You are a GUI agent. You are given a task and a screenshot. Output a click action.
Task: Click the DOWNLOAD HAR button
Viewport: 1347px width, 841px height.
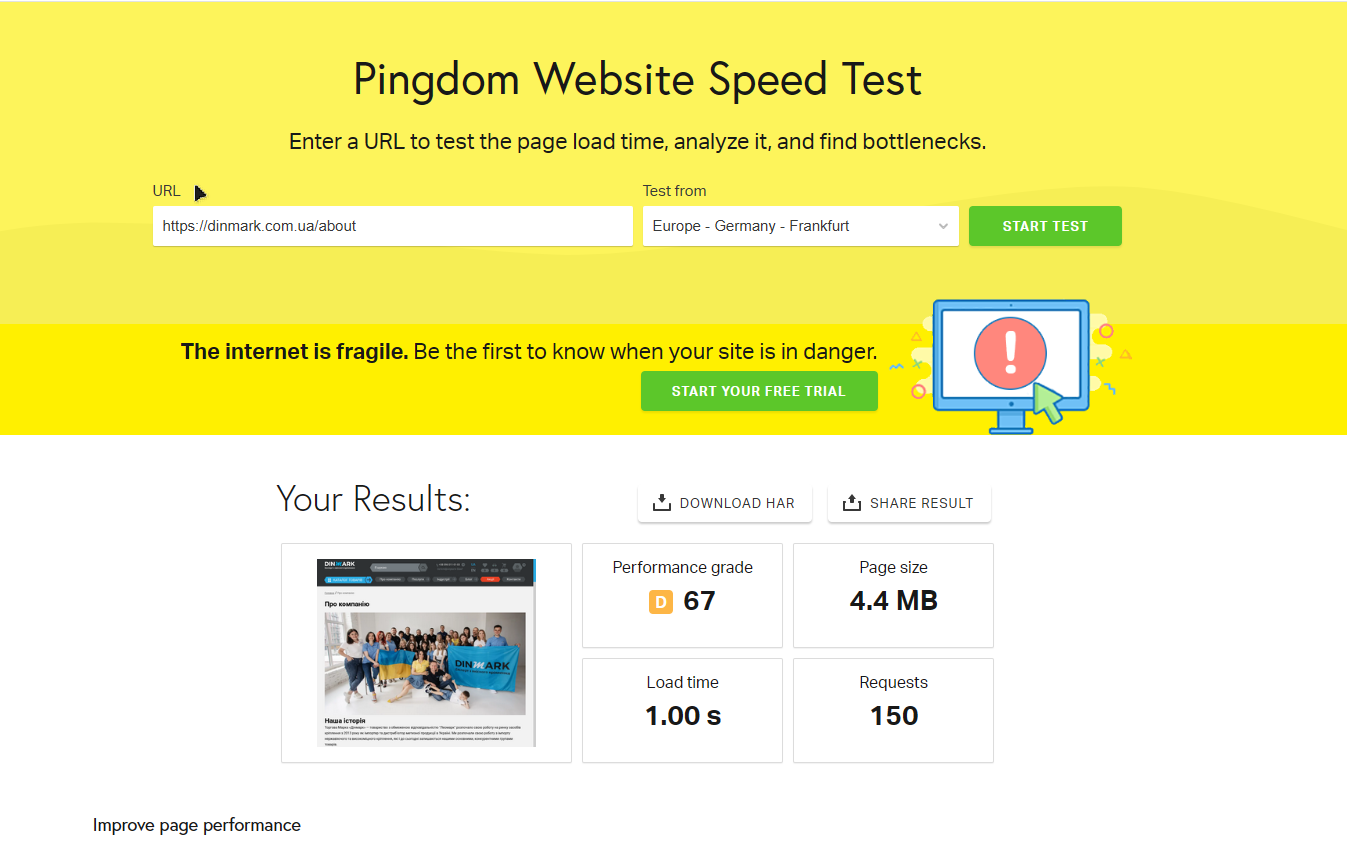coord(725,503)
